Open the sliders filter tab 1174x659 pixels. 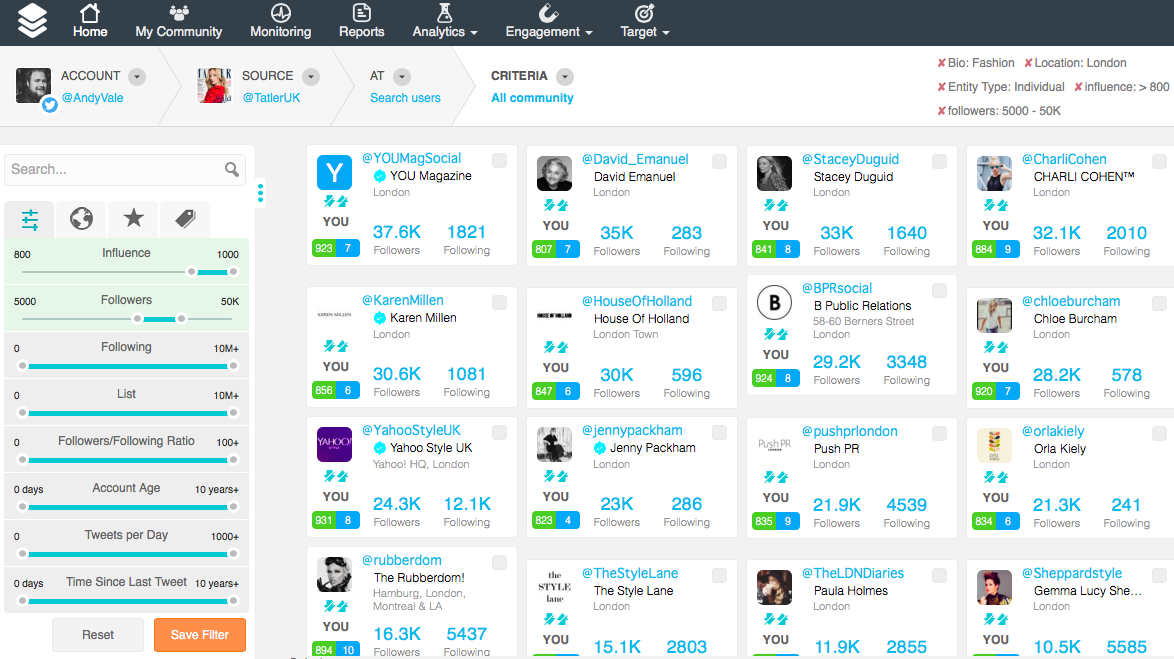pos(29,219)
